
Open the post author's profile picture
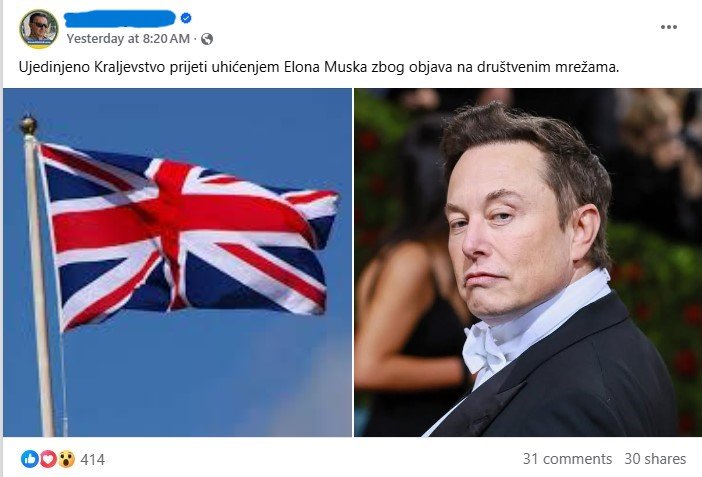39,28
